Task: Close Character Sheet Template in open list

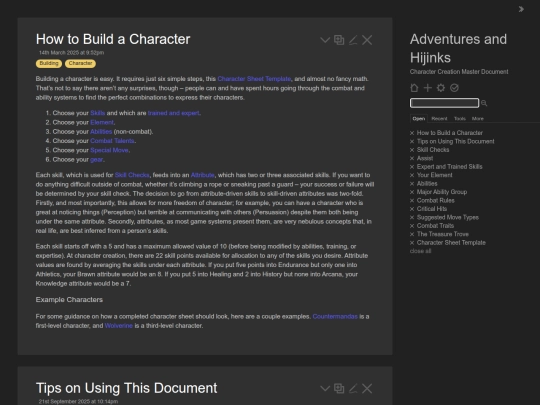Action: (412, 243)
